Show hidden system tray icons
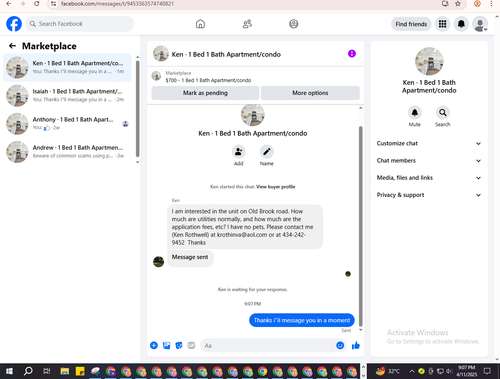Screen dimensions: 500x379 click(412, 371)
